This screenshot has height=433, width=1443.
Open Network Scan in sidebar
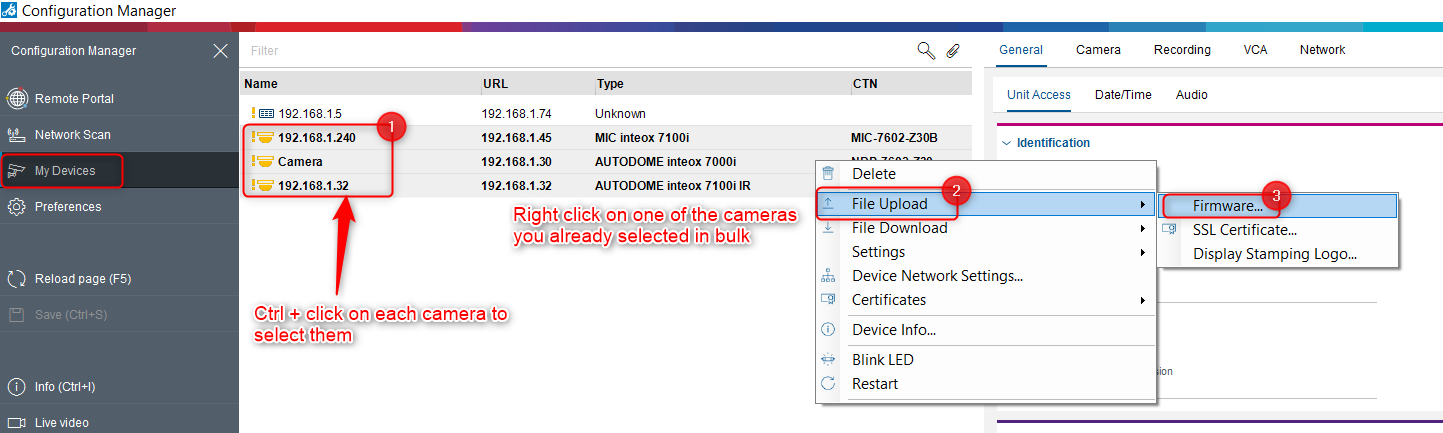point(72,135)
